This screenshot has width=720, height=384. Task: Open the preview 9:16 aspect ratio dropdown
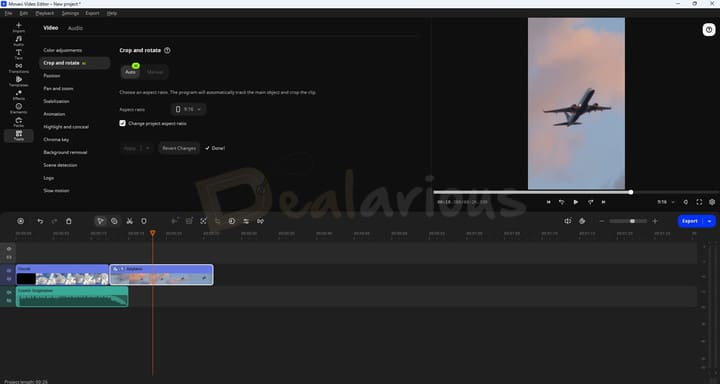click(x=666, y=202)
